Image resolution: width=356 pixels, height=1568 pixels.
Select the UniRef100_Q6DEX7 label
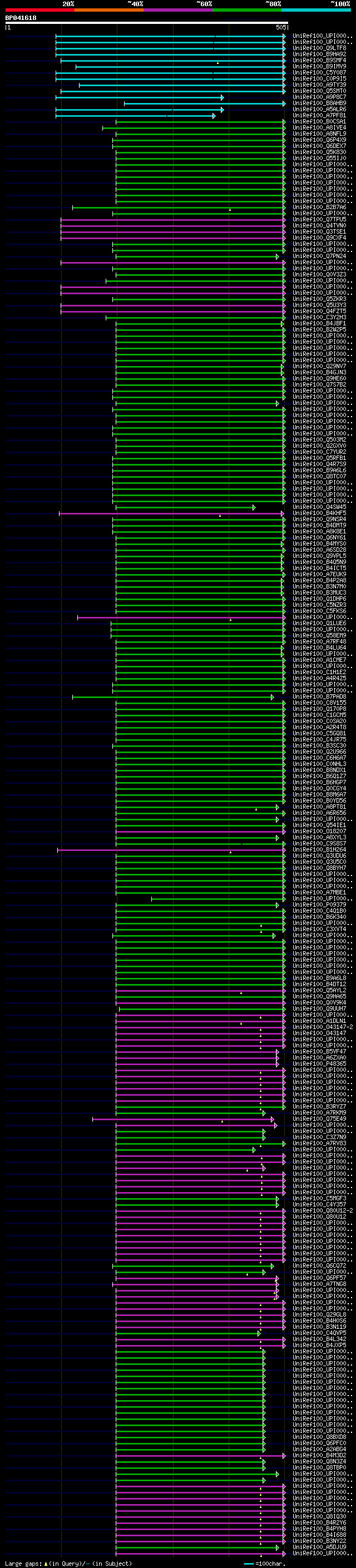pos(319,146)
